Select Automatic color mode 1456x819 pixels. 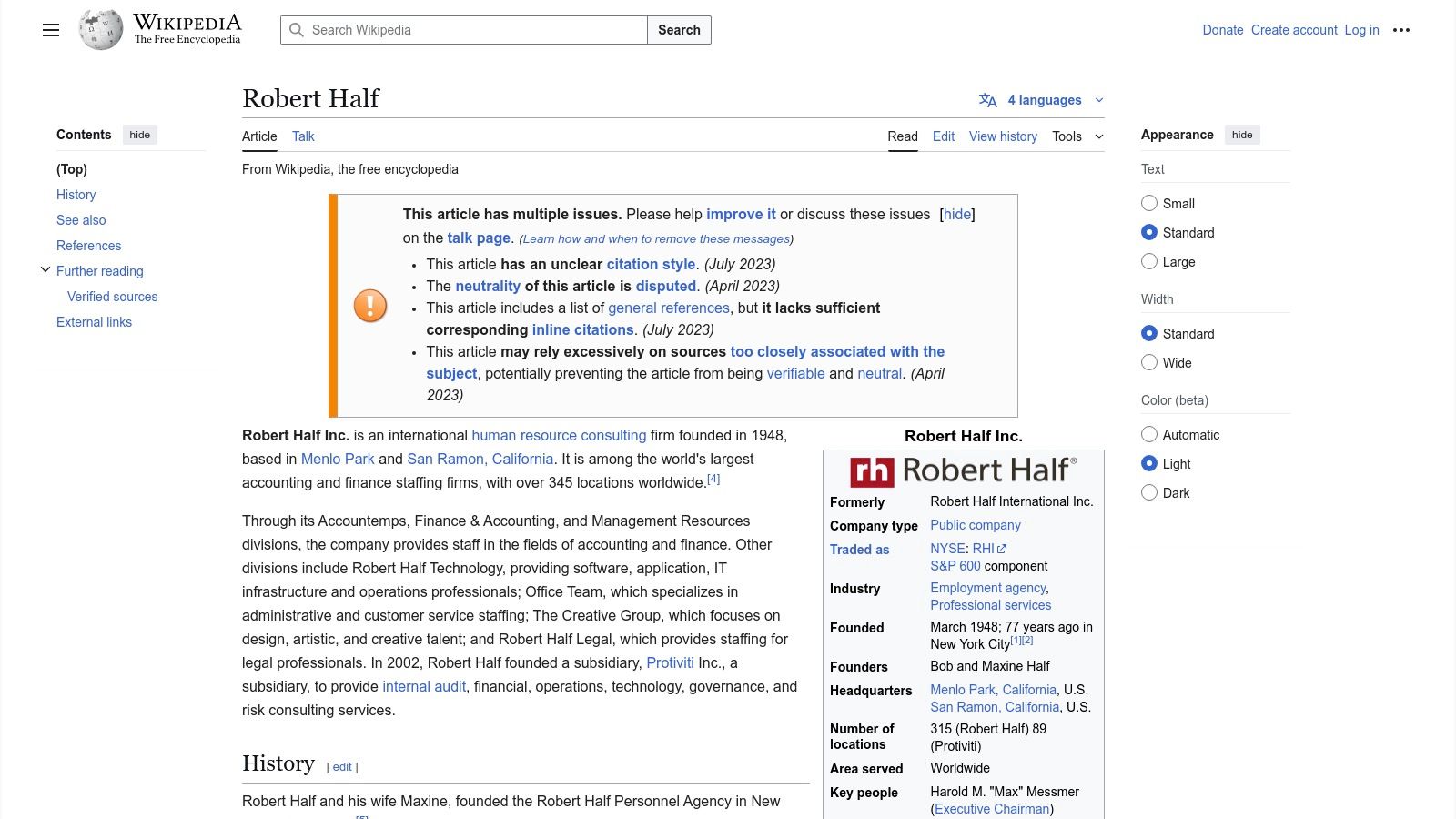click(1149, 434)
